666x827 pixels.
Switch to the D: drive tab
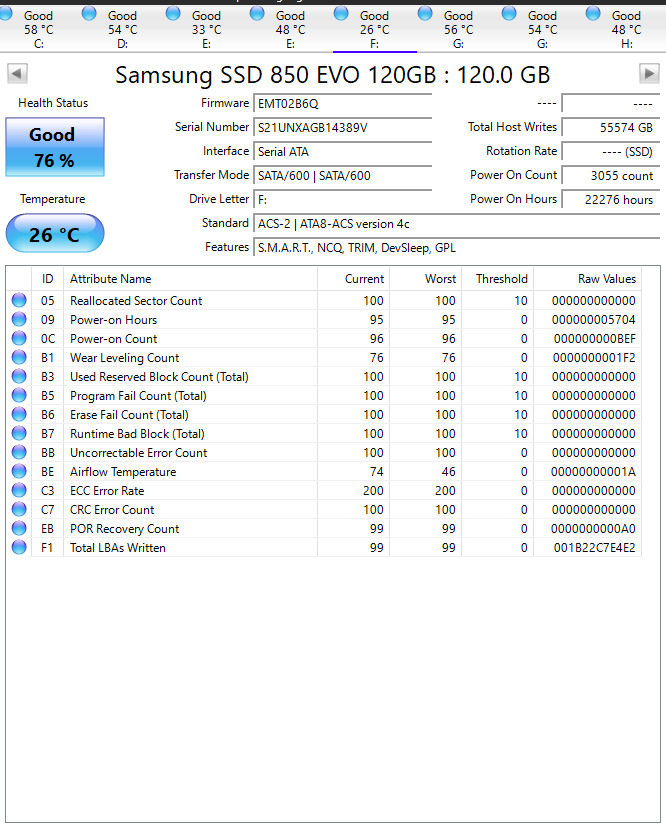[x=122, y=30]
